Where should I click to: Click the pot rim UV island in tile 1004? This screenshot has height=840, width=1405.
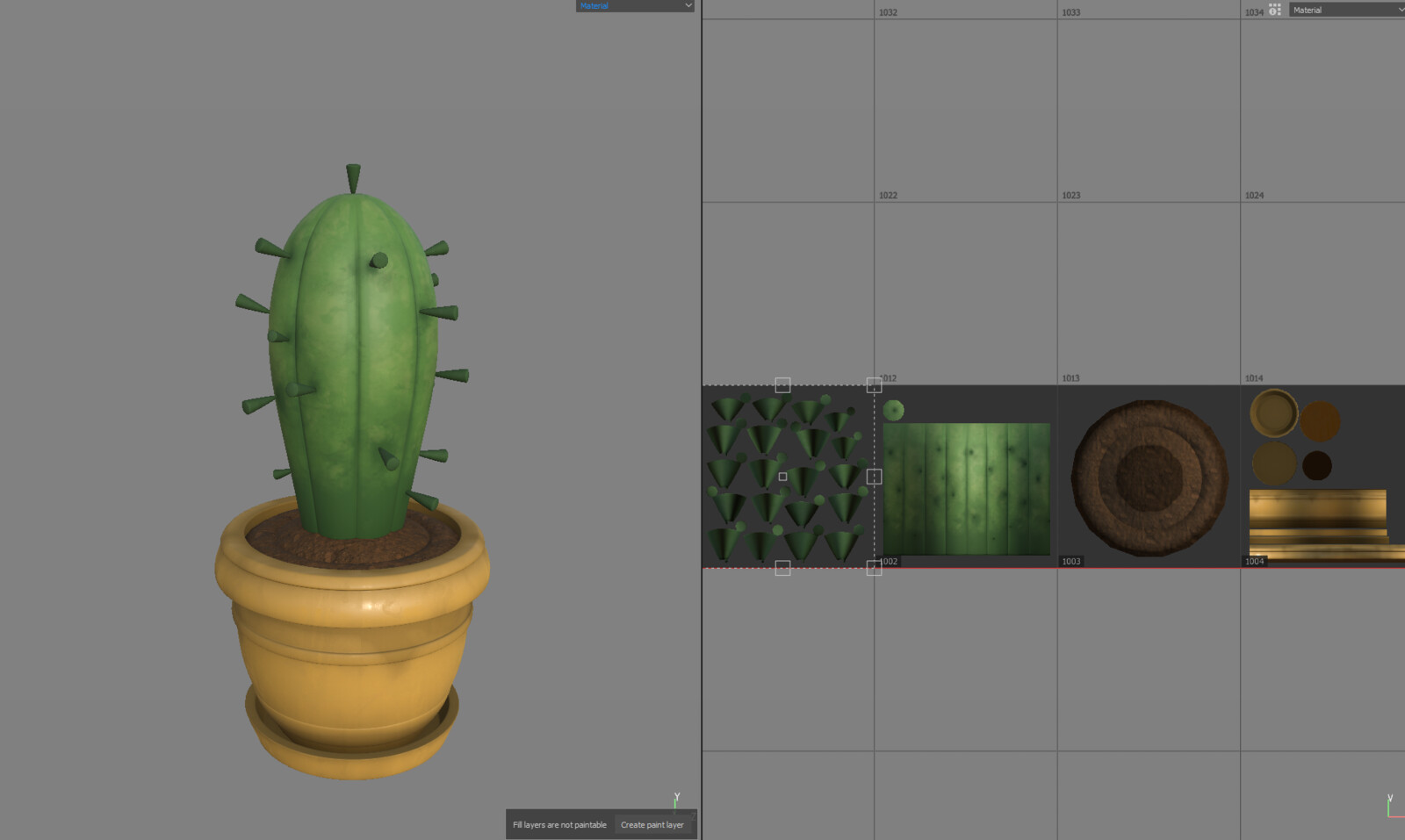[1274, 413]
